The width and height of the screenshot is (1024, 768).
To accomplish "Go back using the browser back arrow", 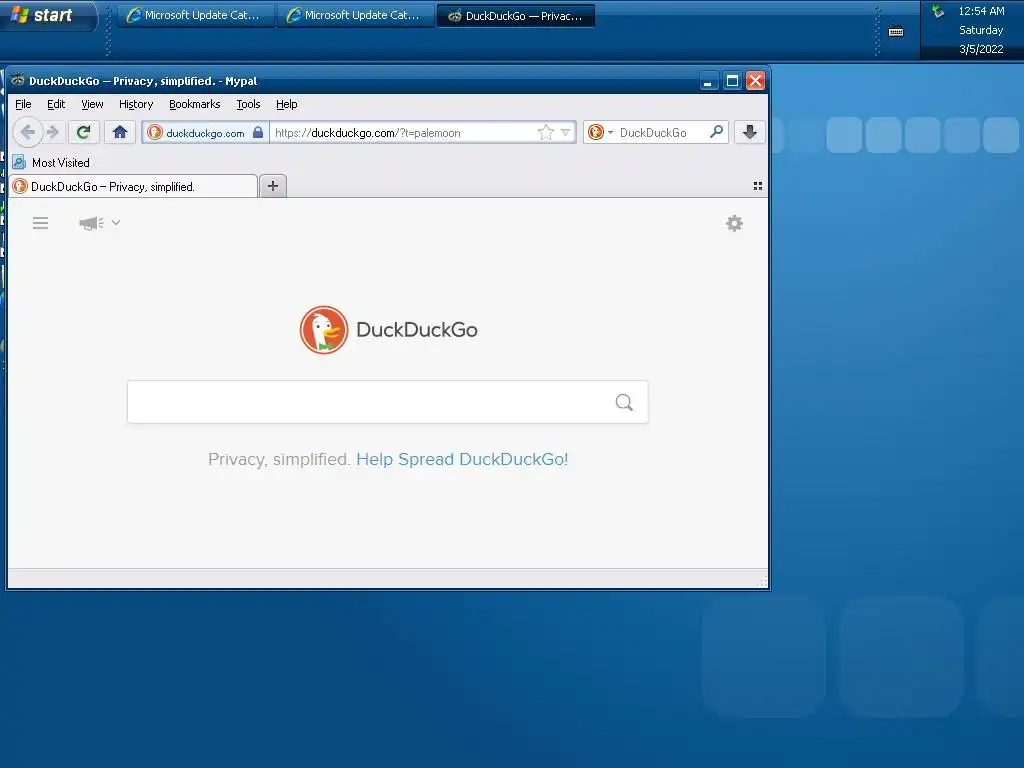I will coord(27,133).
